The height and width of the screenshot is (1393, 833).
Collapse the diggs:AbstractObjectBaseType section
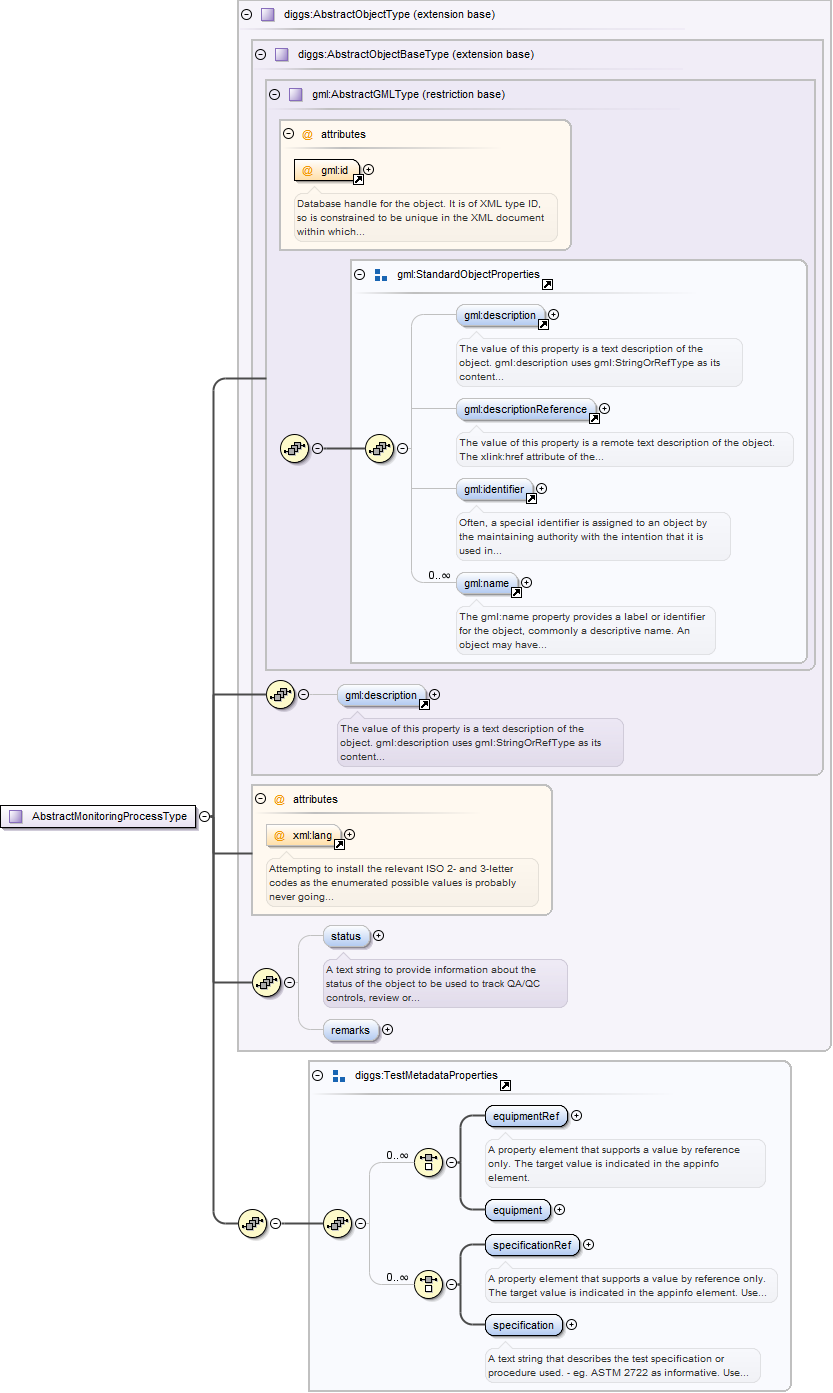260,55
